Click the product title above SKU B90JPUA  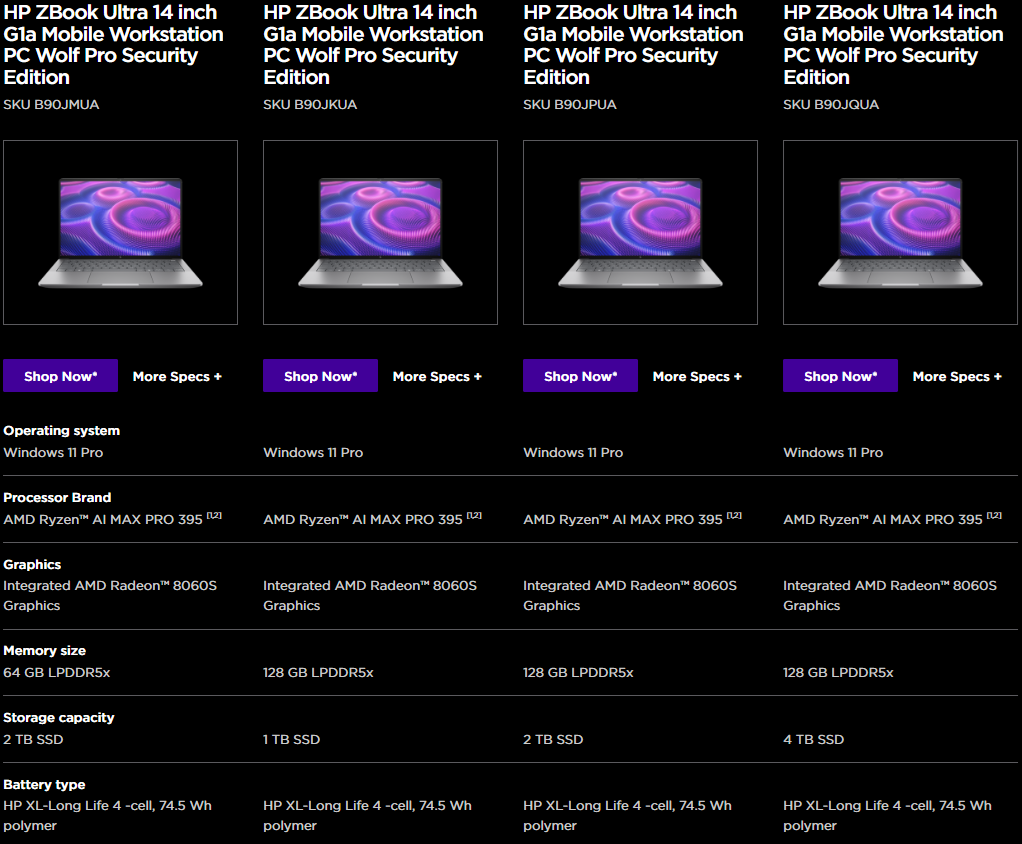633,45
